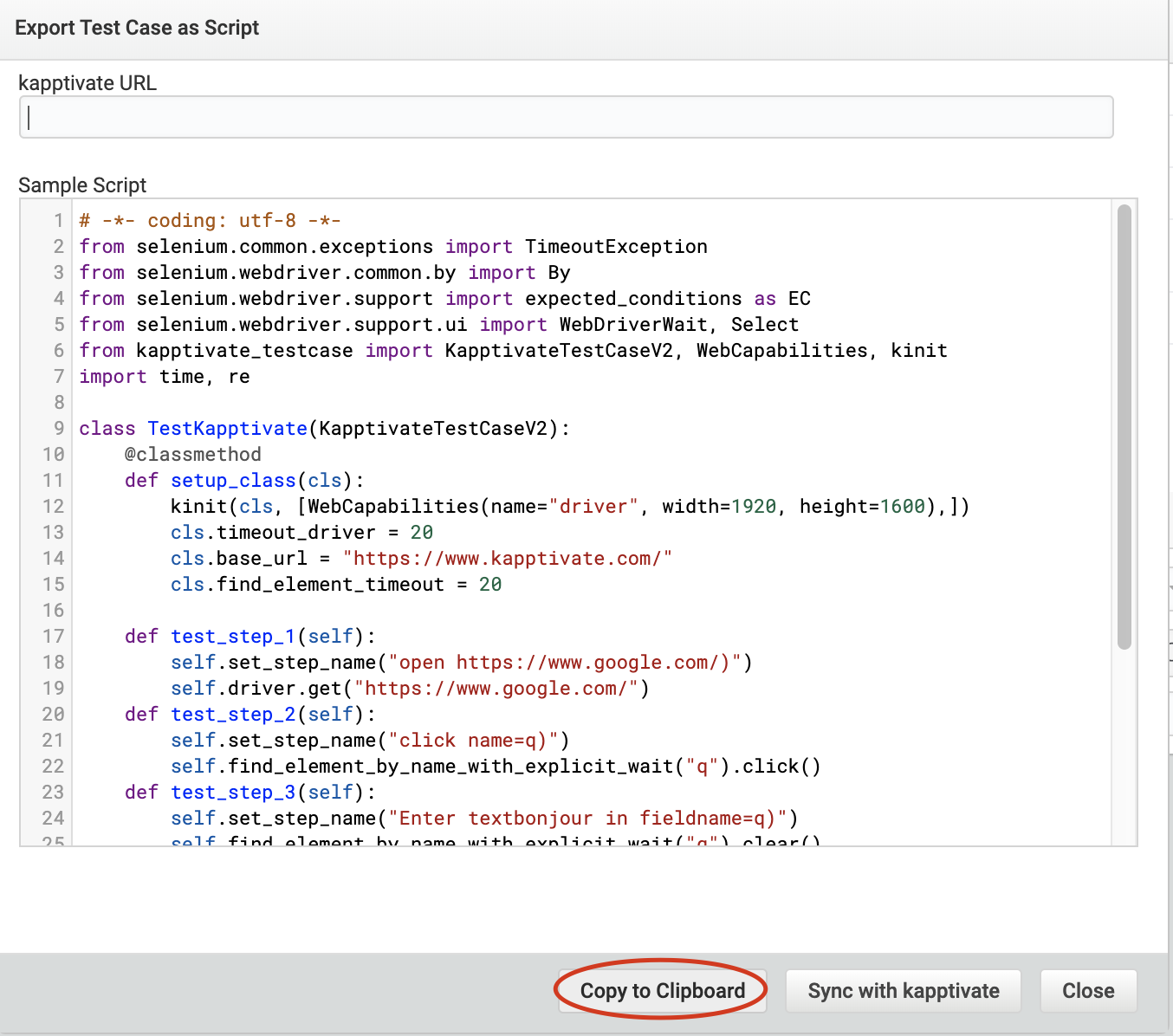Click the kapptivate.com base_url string
The image size is (1173, 1036).
pyautogui.click(x=507, y=559)
